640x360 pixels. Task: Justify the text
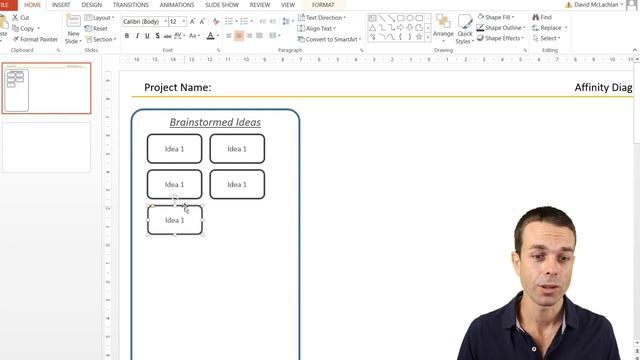259,36
